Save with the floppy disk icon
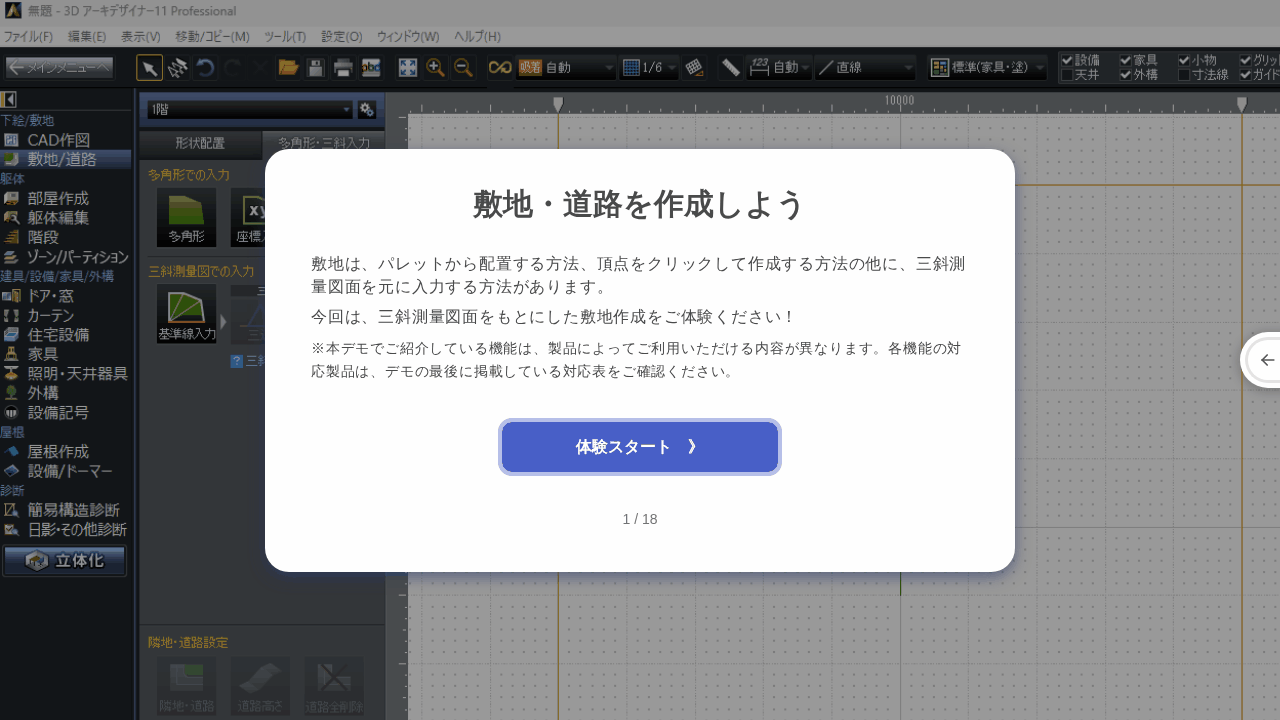This screenshot has height=720, width=1280. 315,68
